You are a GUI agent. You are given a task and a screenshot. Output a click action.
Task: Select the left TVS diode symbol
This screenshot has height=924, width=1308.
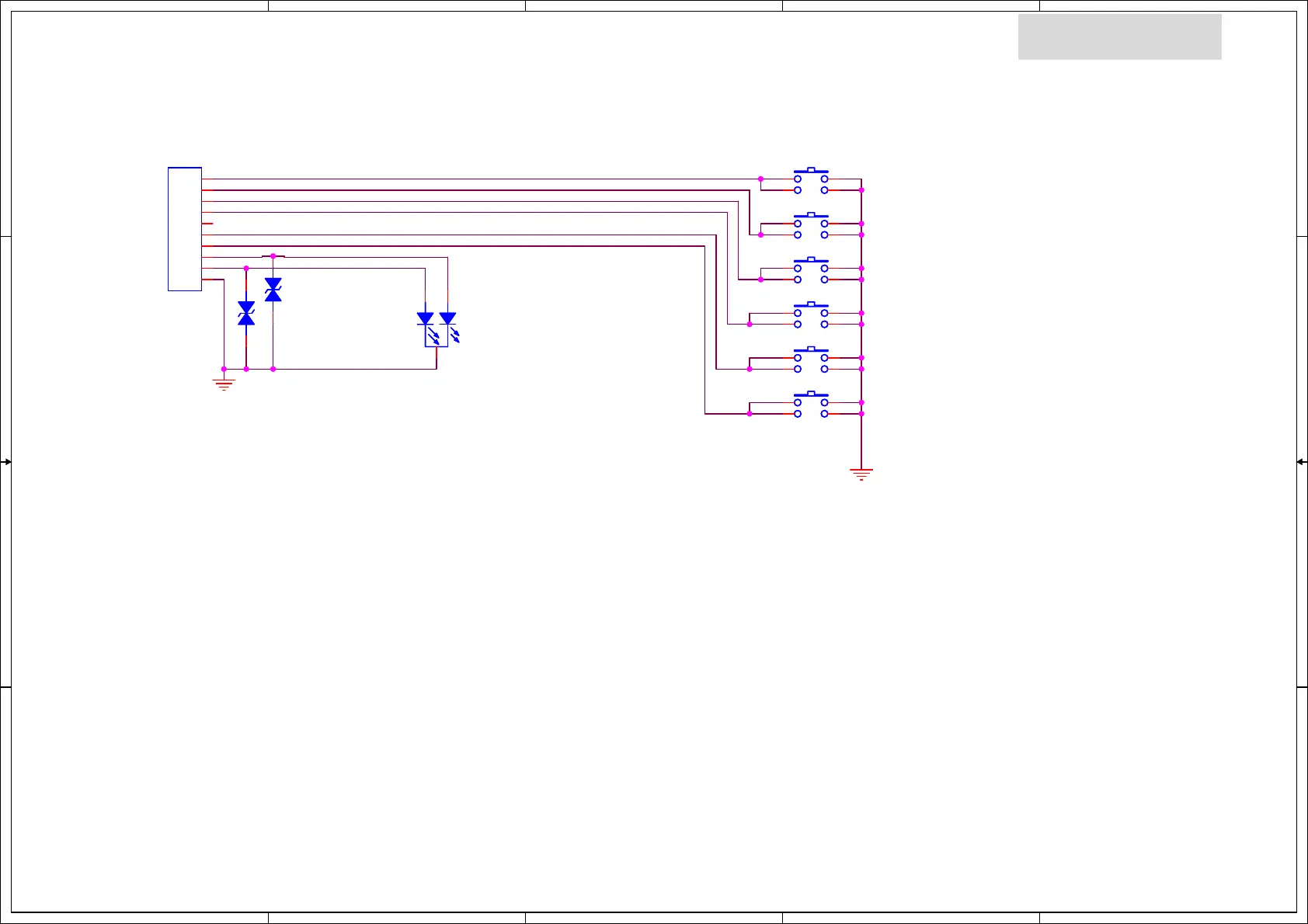pos(246,314)
